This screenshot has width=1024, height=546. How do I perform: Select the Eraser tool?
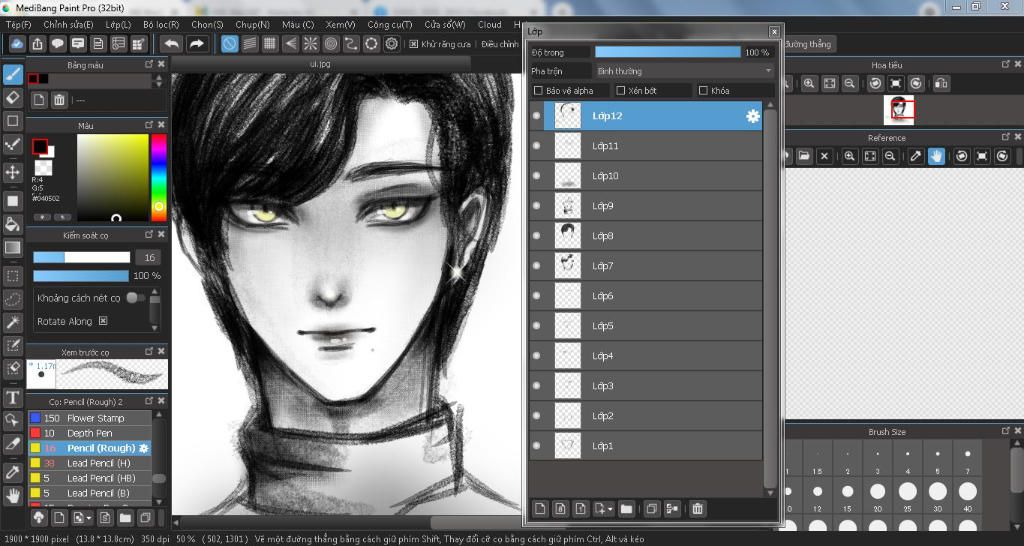tap(12, 98)
